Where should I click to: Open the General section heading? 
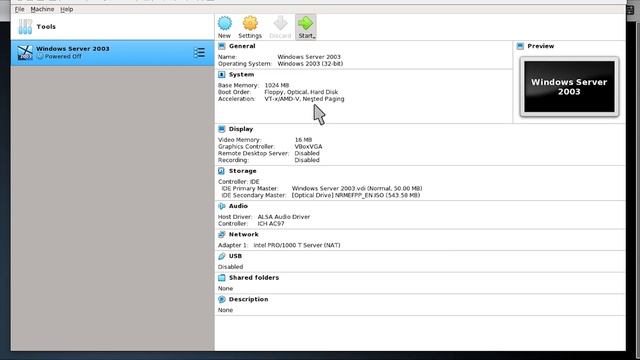pos(242,46)
